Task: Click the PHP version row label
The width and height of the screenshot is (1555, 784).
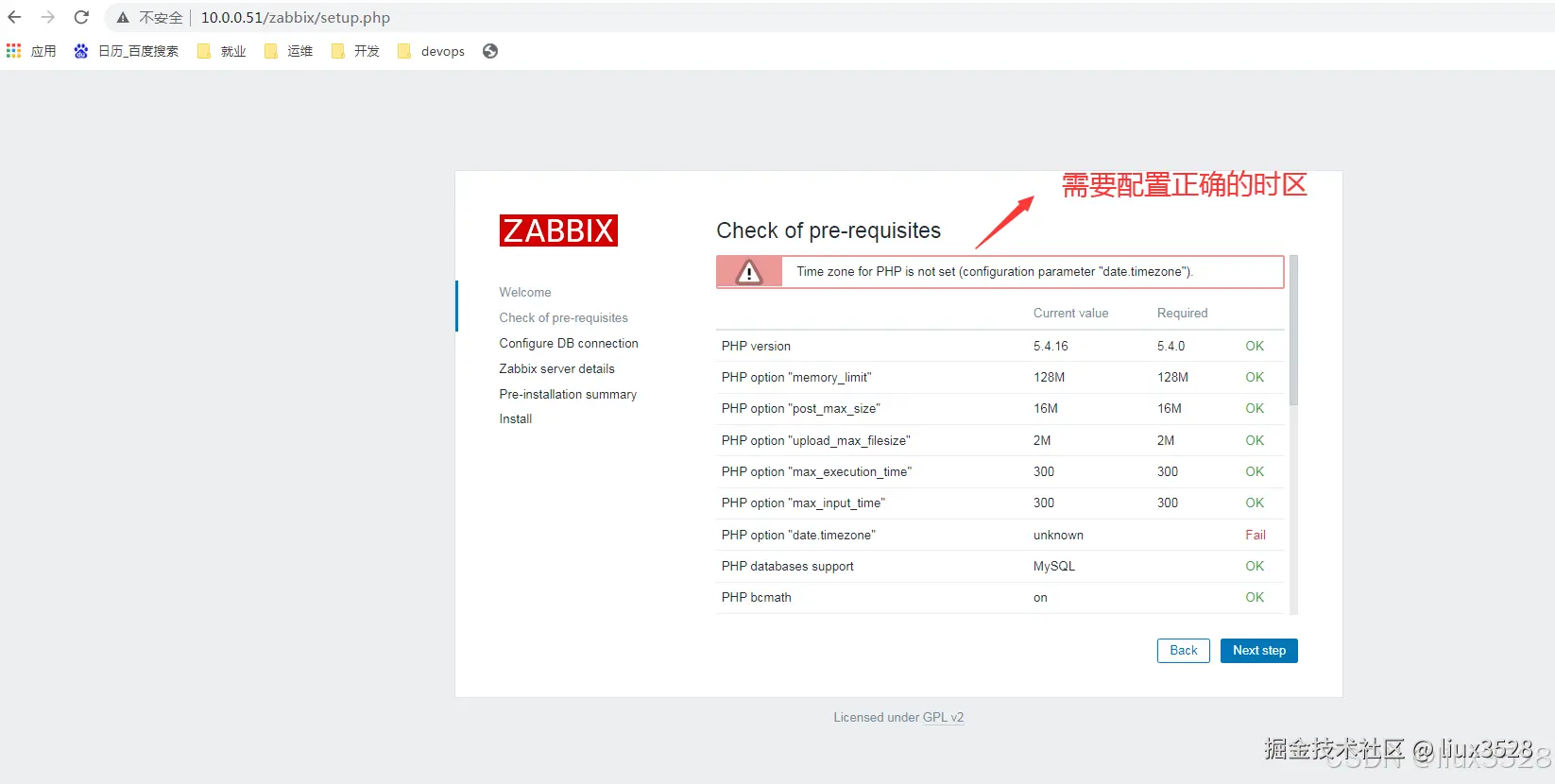Action: point(756,346)
